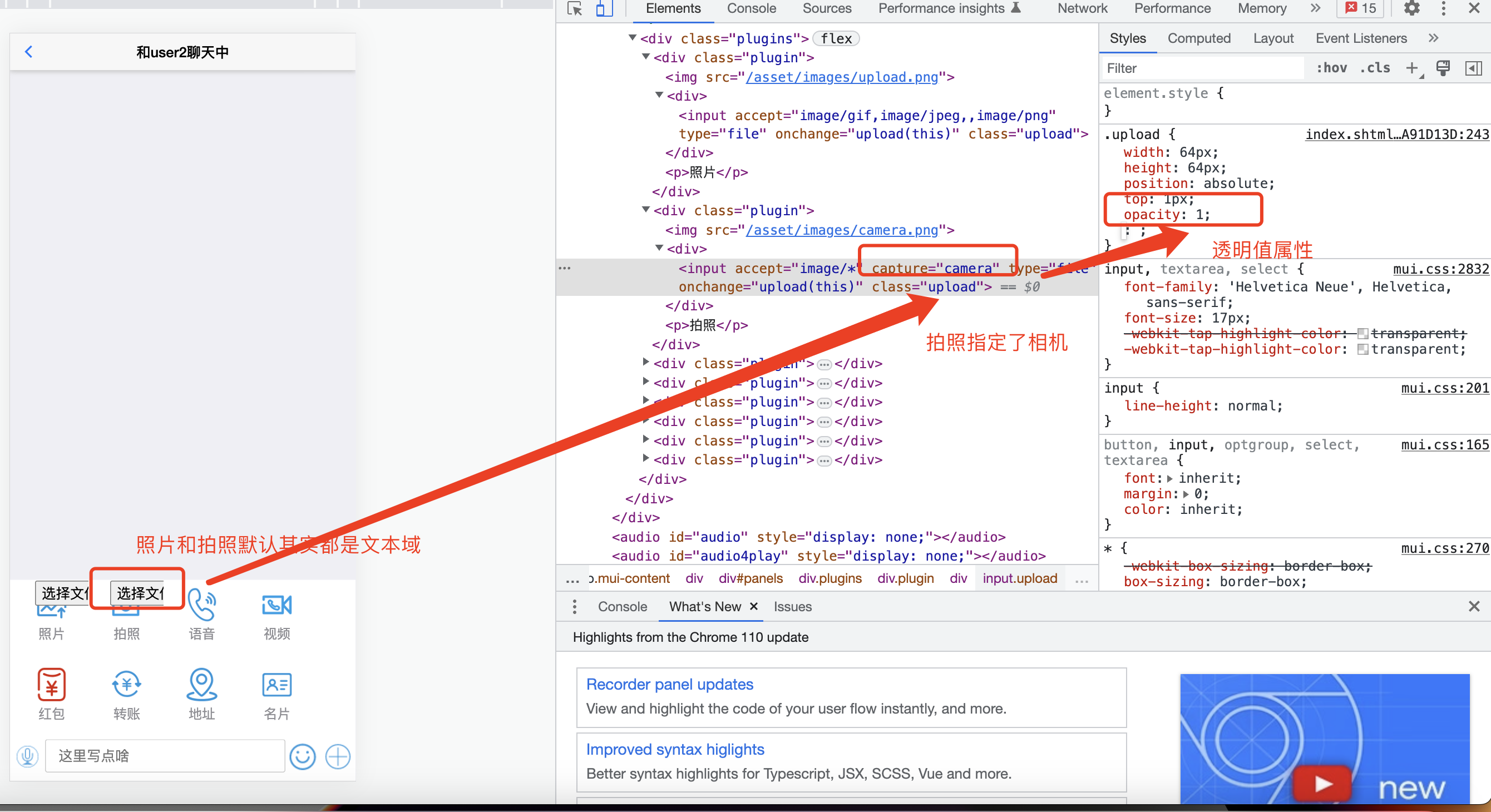Tap the 照片 photo upload icon
The image size is (1491, 812).
(52, 610)
